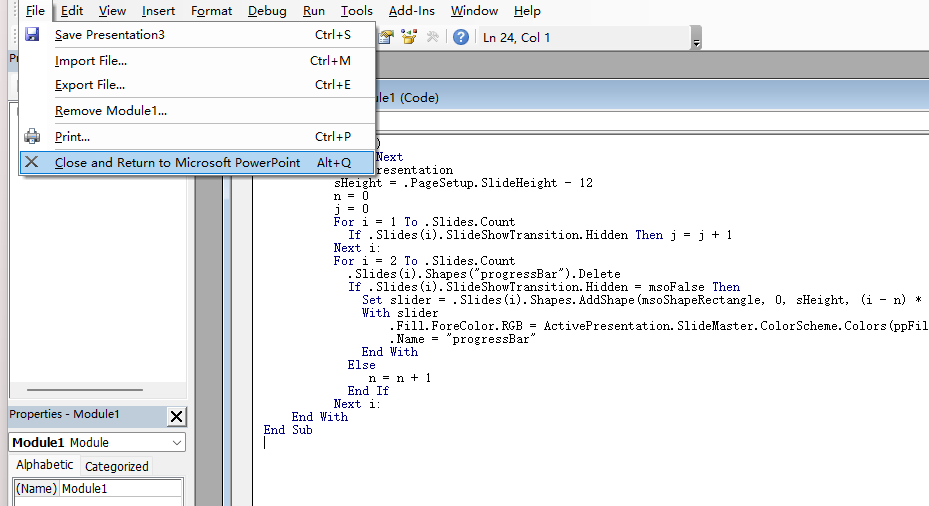This screenshot has width=929, height=506.
Task: Click the X icon beside Close and Return
Action: 33,162
